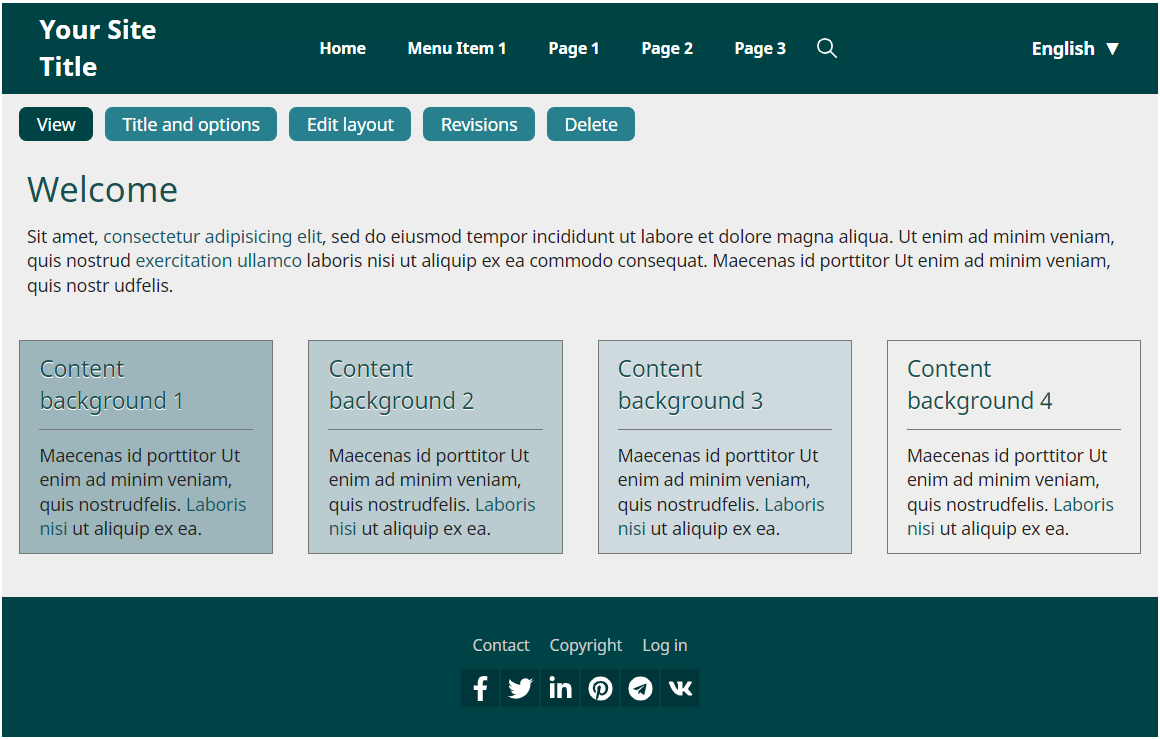Screen dimensions: 1160x740
Task: Expand the English language dropdown
Action: 1075,48
